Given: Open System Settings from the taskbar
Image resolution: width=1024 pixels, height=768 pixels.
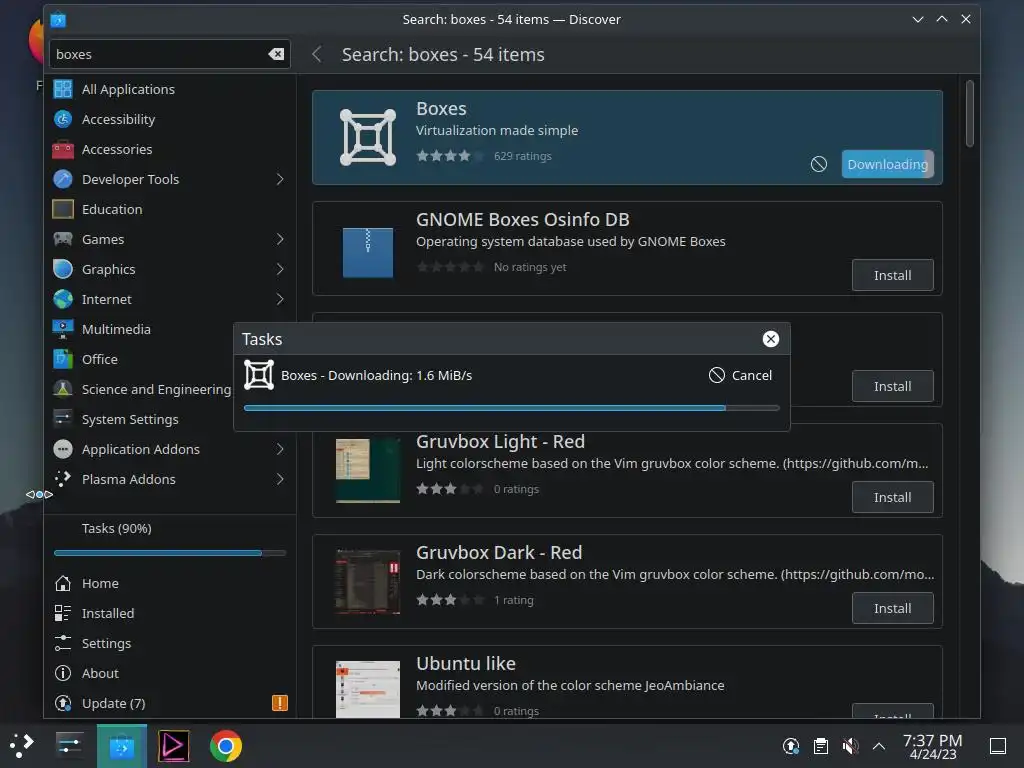Looking at the screenshot, I should point(69,746).
